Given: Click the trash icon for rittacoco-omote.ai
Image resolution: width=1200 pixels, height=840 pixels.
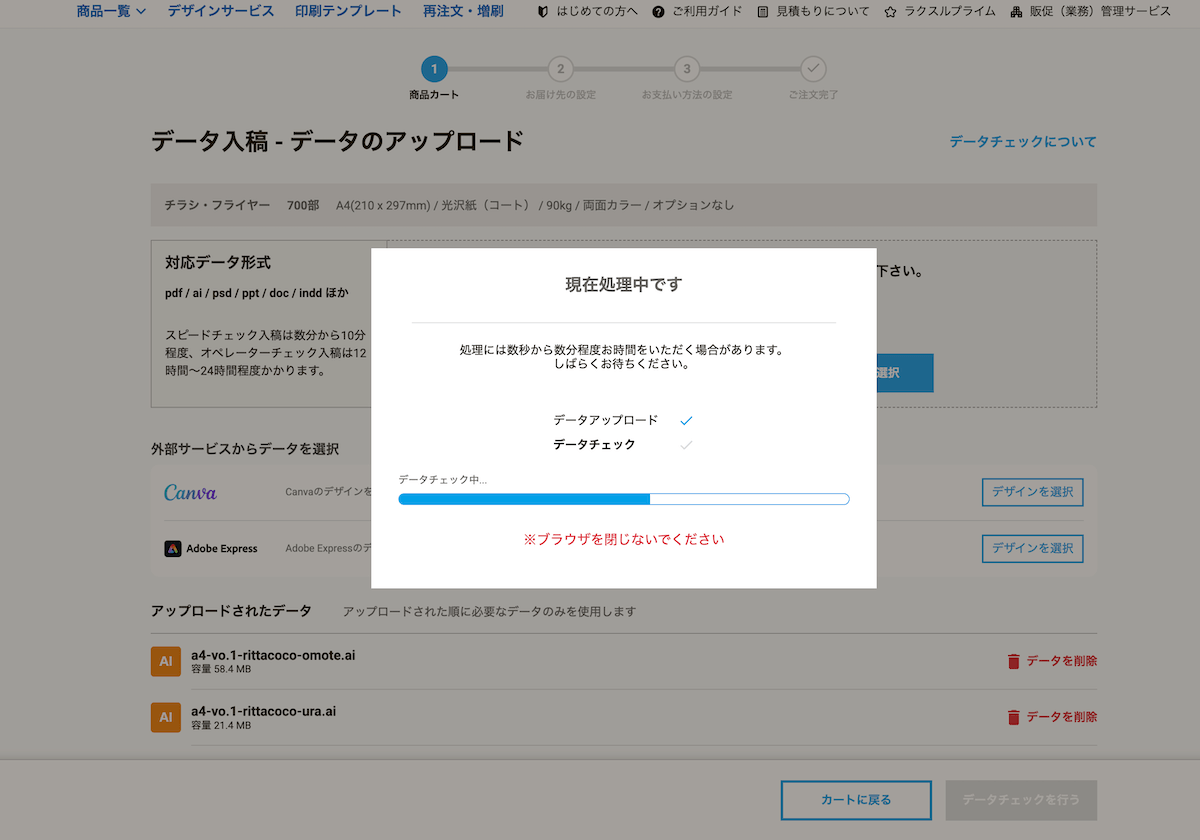Looking at the screenshot, I should tap(1014, 661).
